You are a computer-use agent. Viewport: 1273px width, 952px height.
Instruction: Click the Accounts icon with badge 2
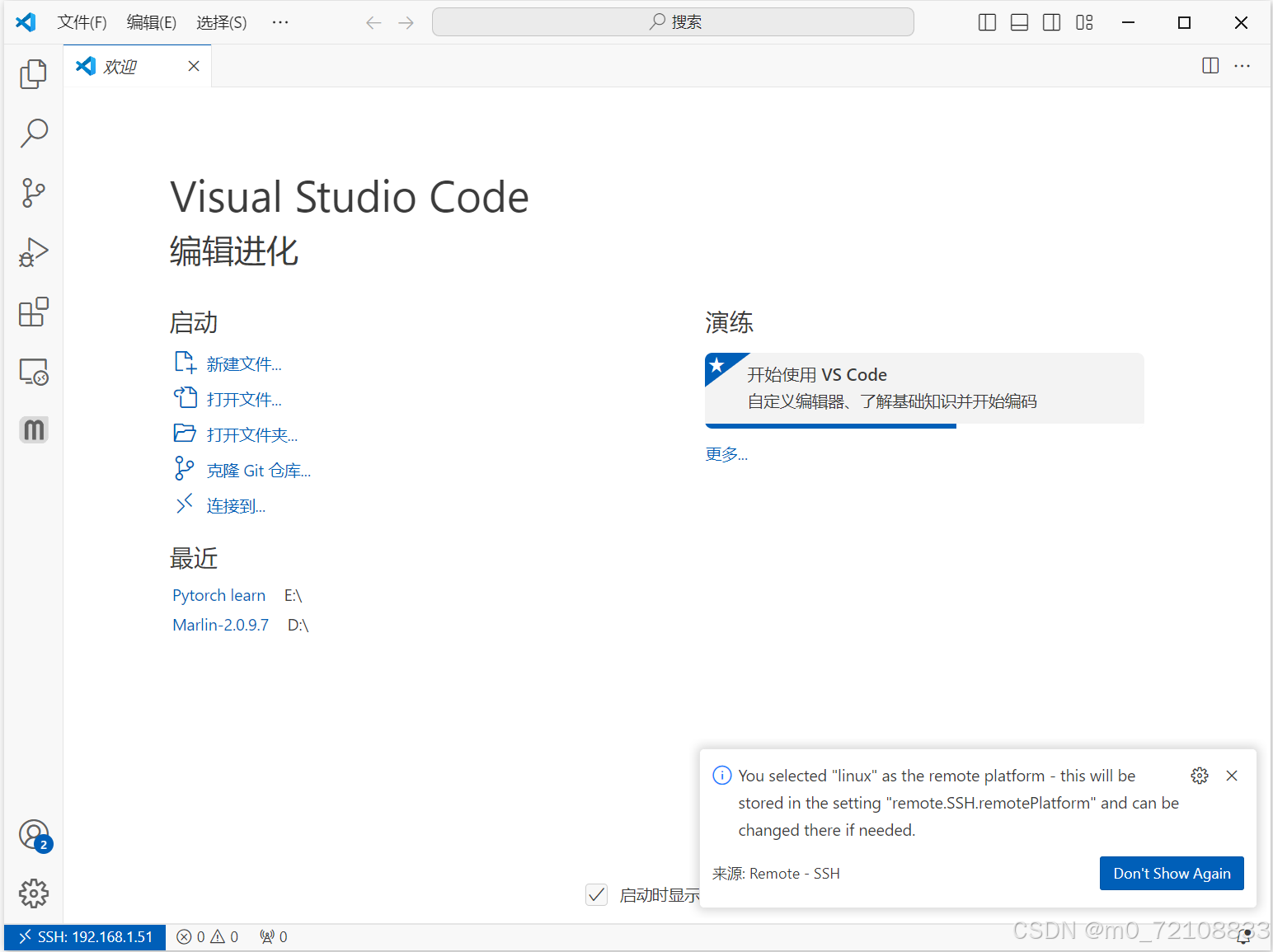[33, 834]
